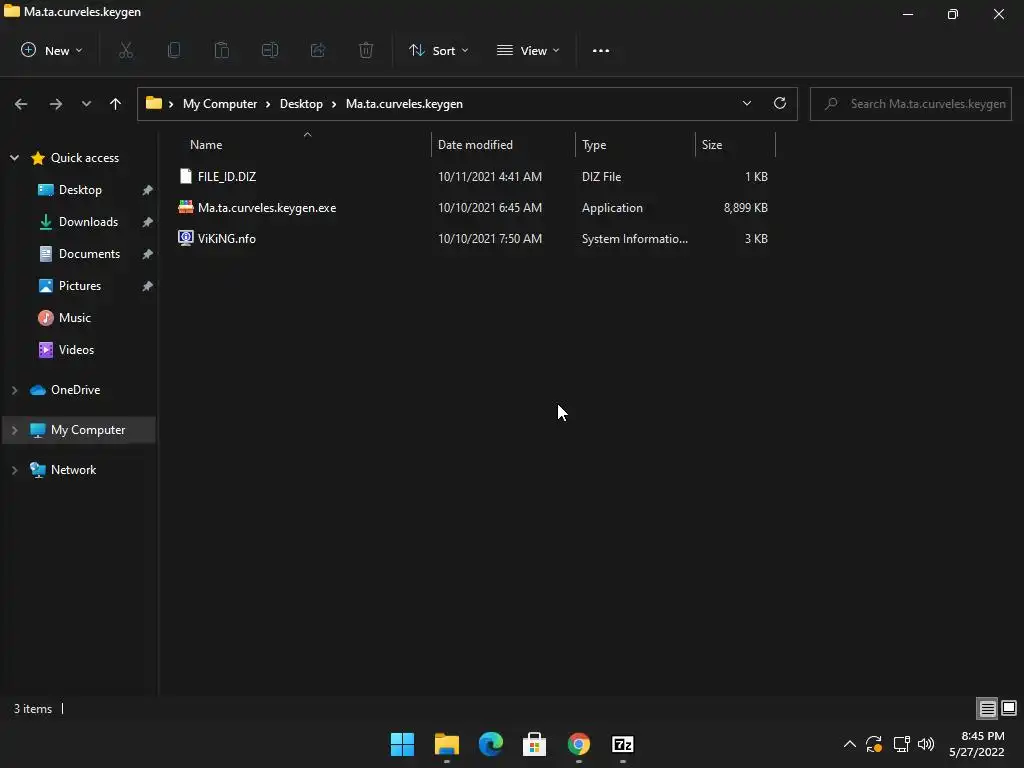This screenshot has width=1024, height=768.
Task: Open the clock and date panel
Action: click(977, 744)
